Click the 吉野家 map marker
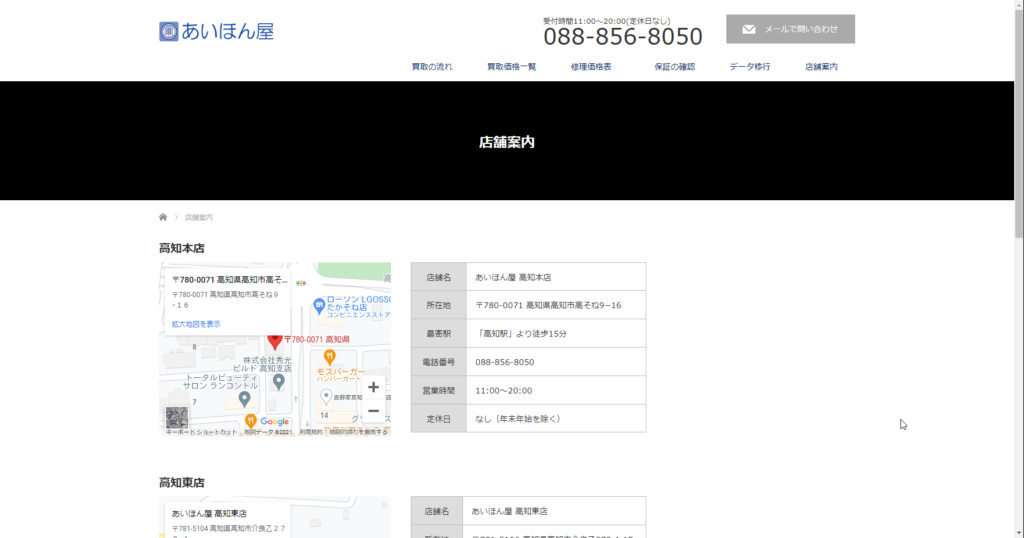The height and width of the screenshot is (538, 1024). pos(326,396)
